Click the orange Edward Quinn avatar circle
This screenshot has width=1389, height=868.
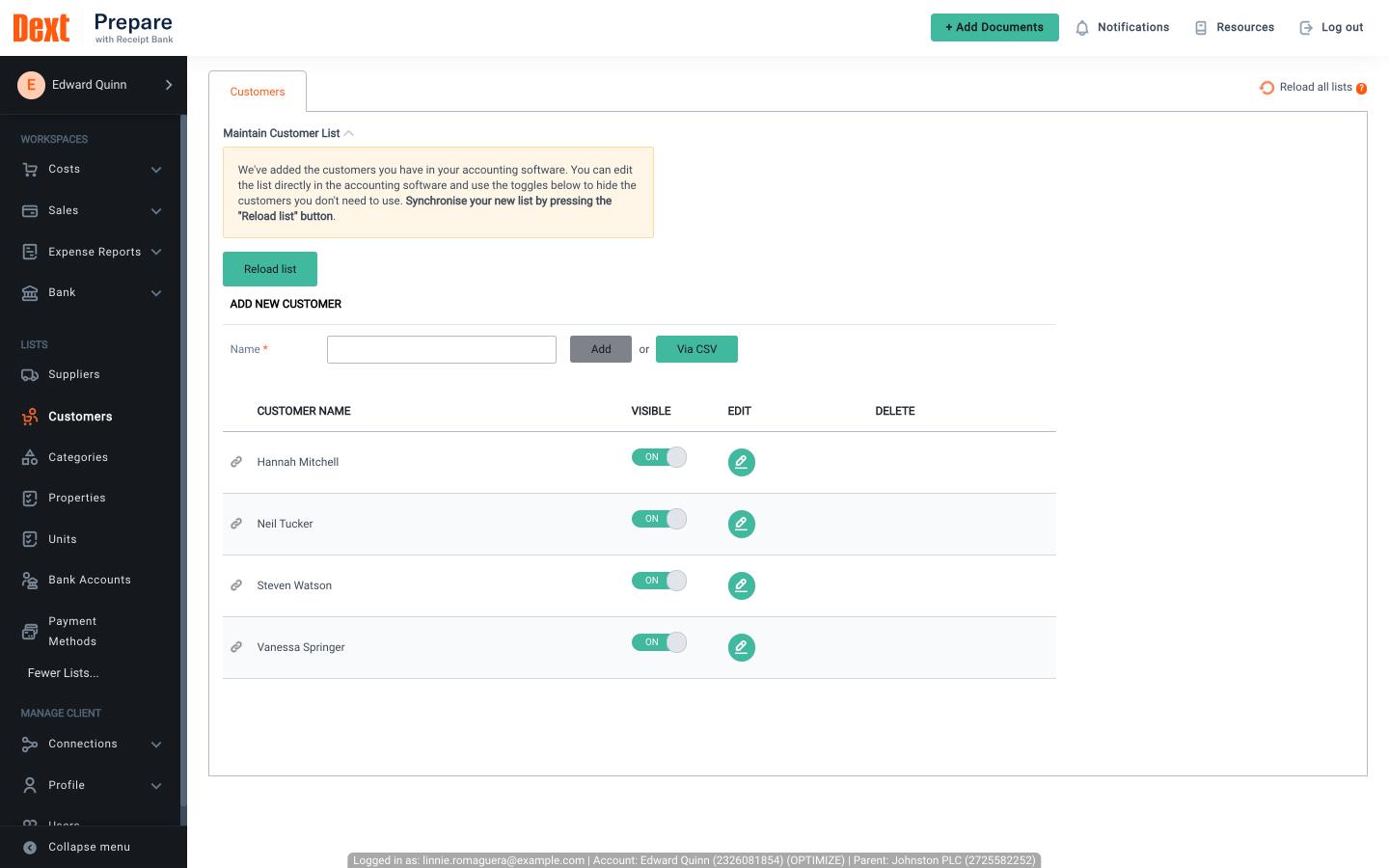point(31,85)
